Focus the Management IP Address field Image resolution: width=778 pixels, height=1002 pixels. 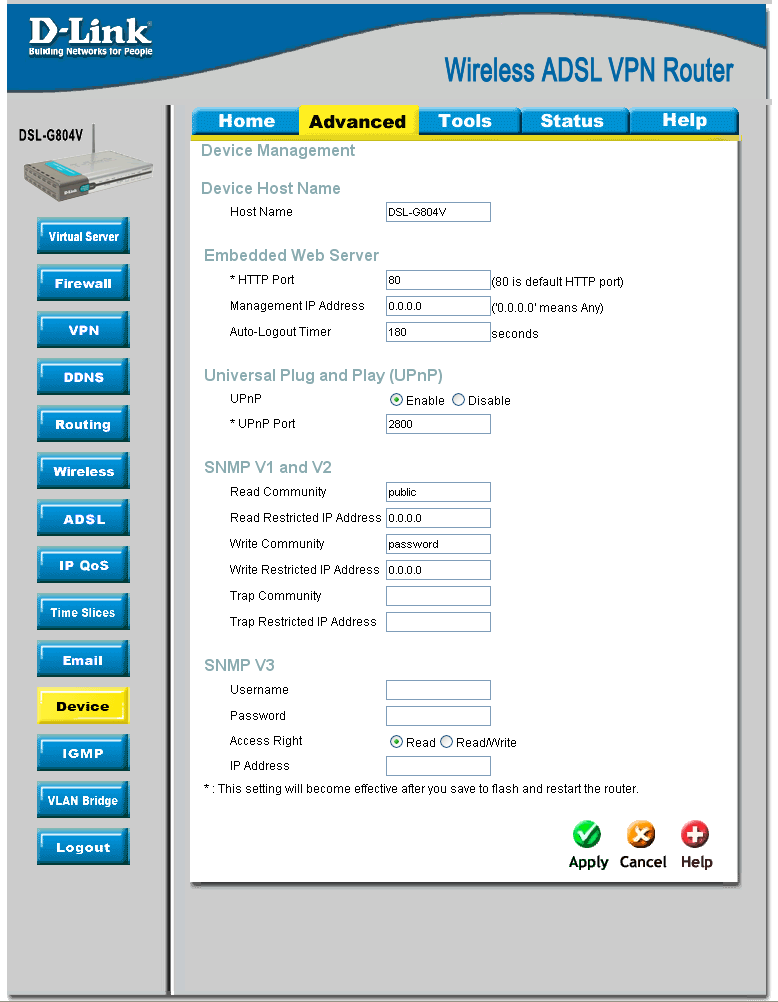point(438,306)
